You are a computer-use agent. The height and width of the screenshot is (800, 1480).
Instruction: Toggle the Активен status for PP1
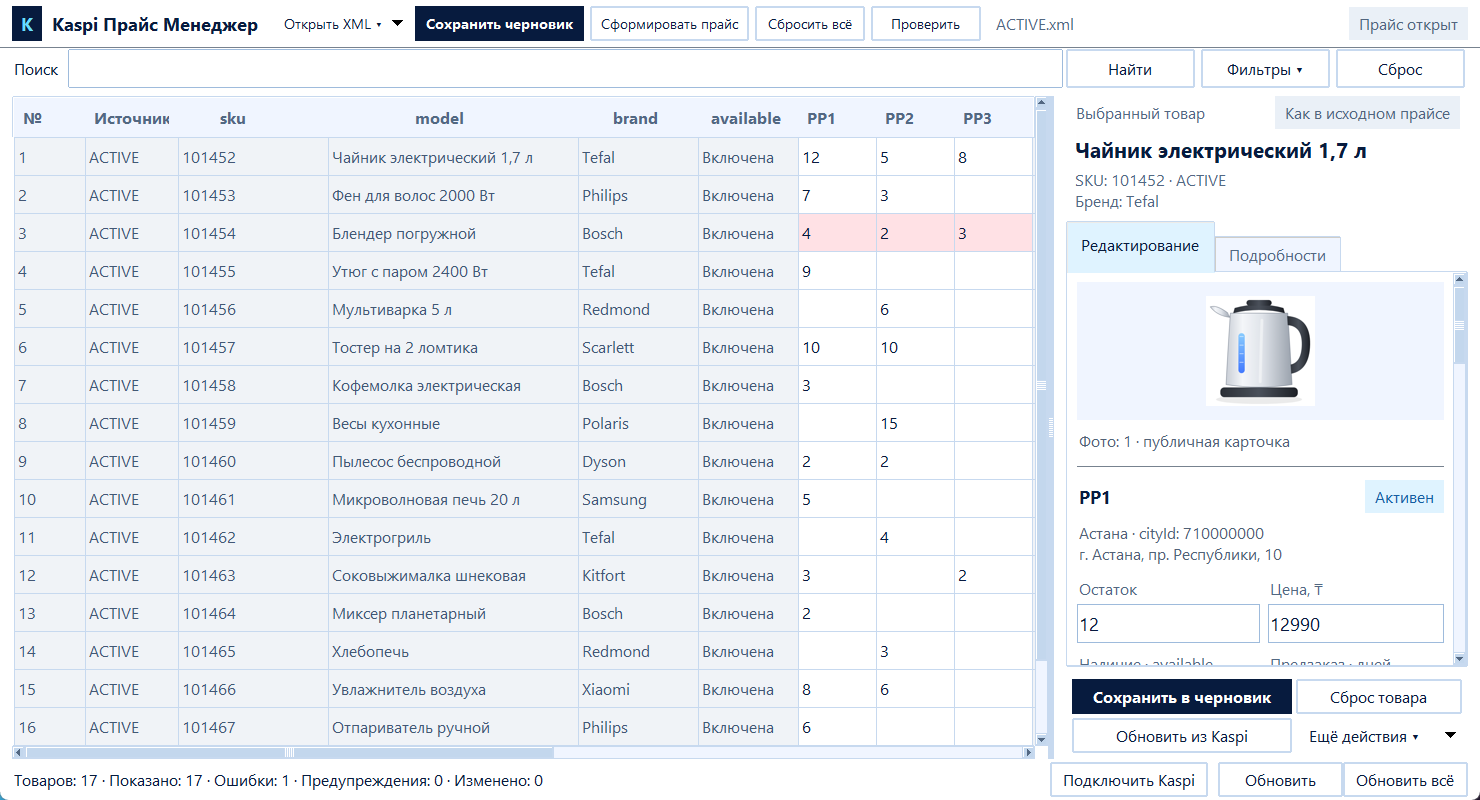(x=1404, y=497)
